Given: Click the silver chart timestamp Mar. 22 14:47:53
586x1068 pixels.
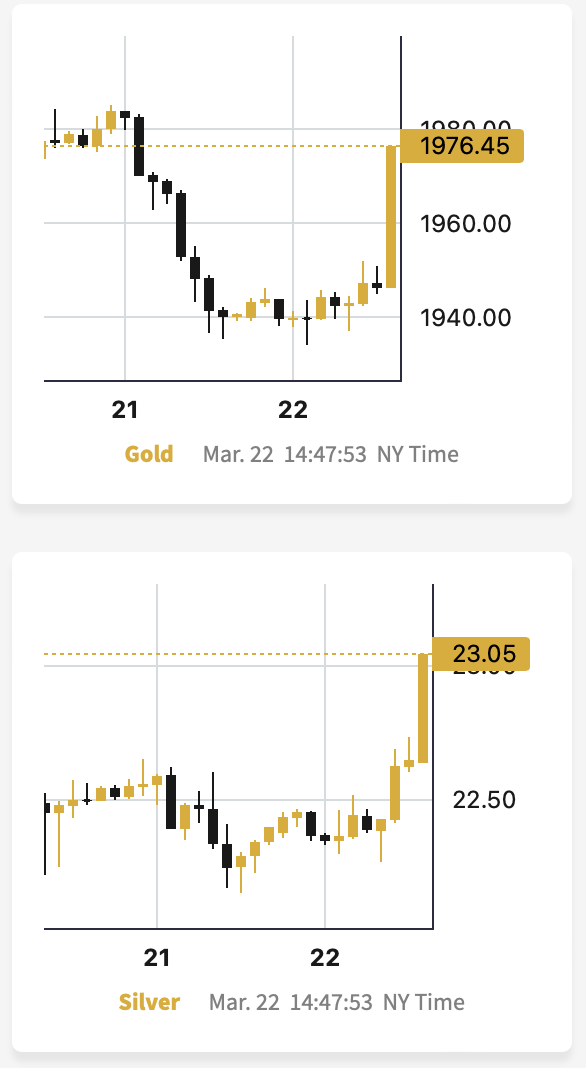Looking at the screenshot, I should pos(292,1003).
